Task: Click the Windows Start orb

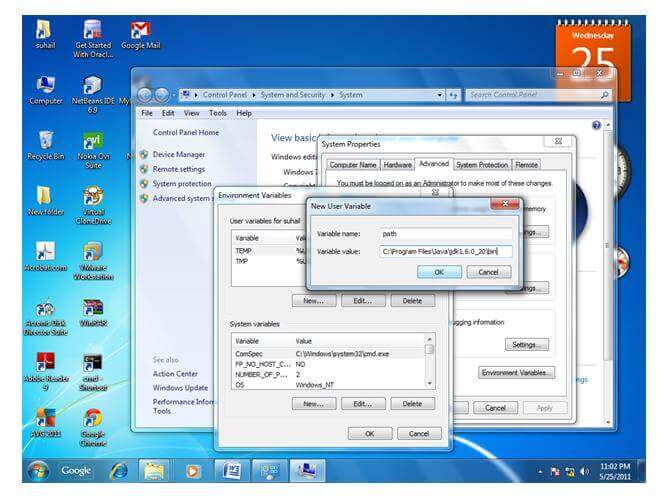Action: pos(39,470)
